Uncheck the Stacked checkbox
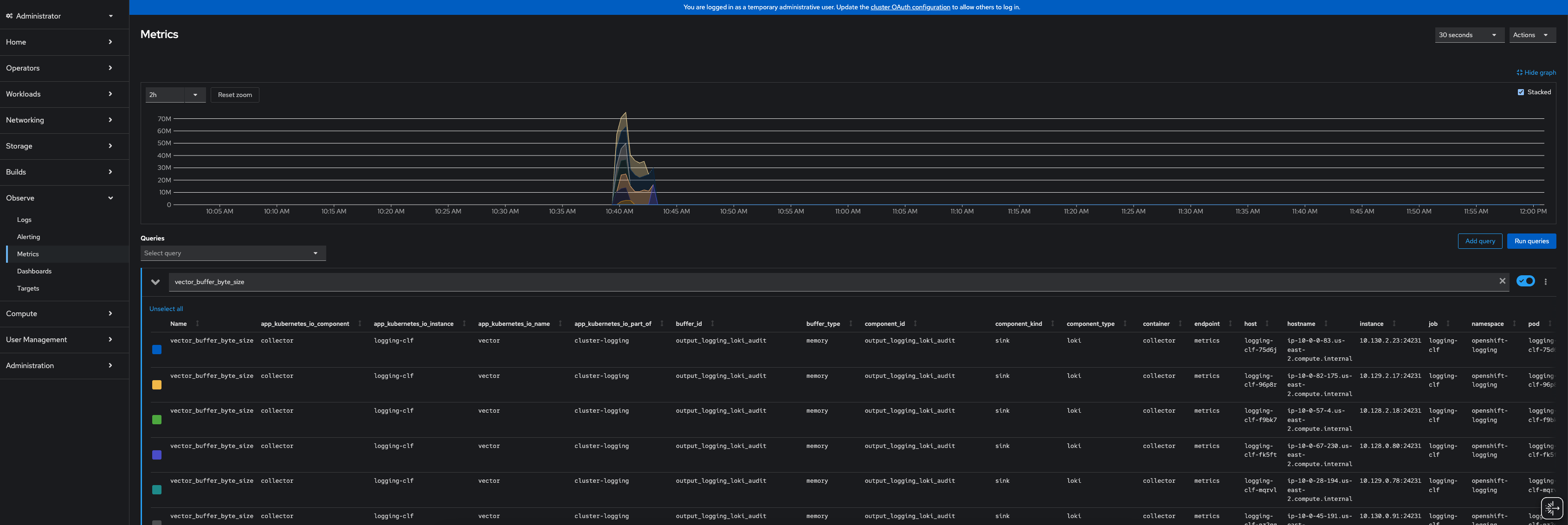 tap(1521, 92)
